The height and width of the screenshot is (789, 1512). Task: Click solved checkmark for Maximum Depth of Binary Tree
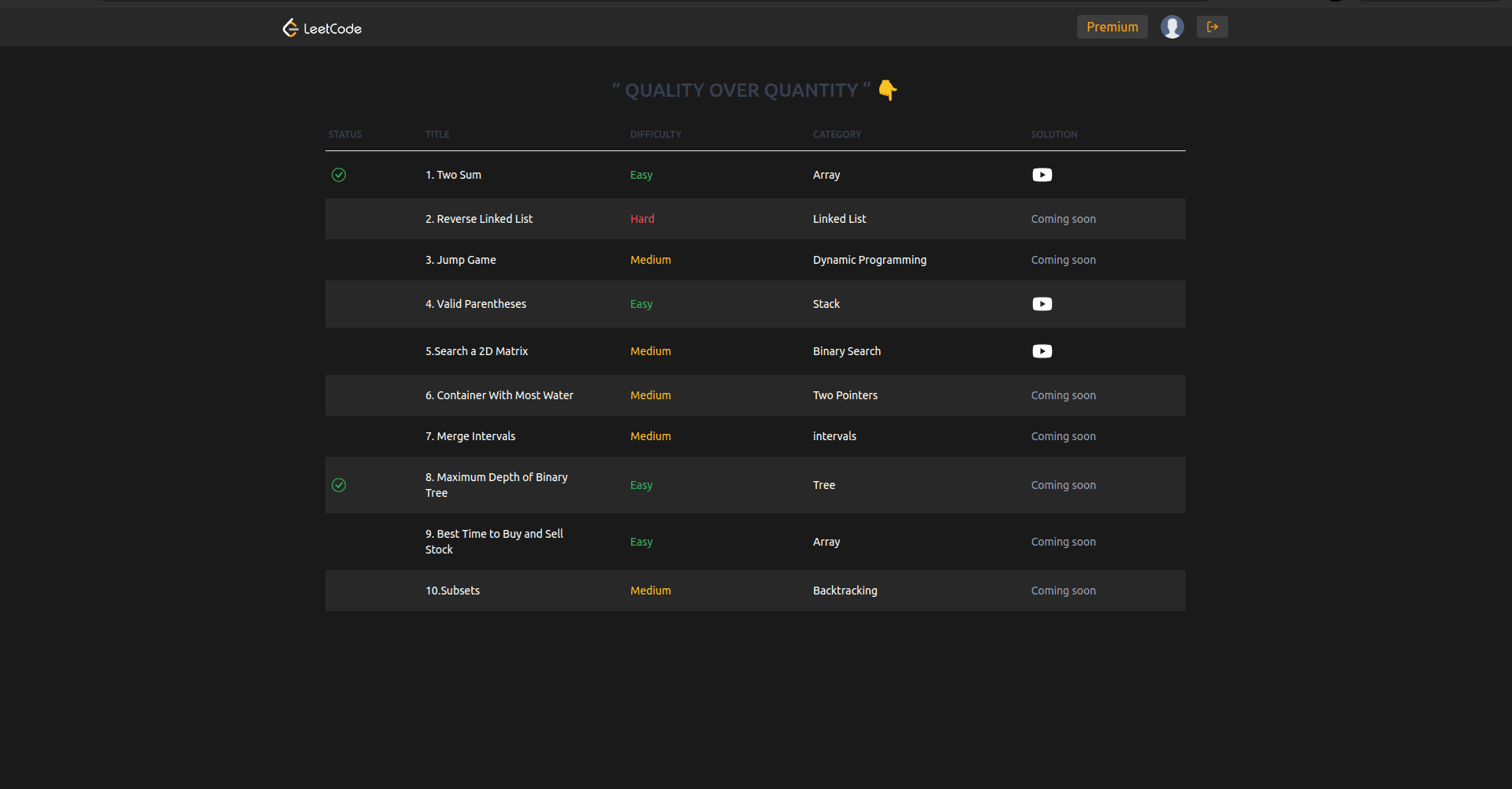point(339,485)
